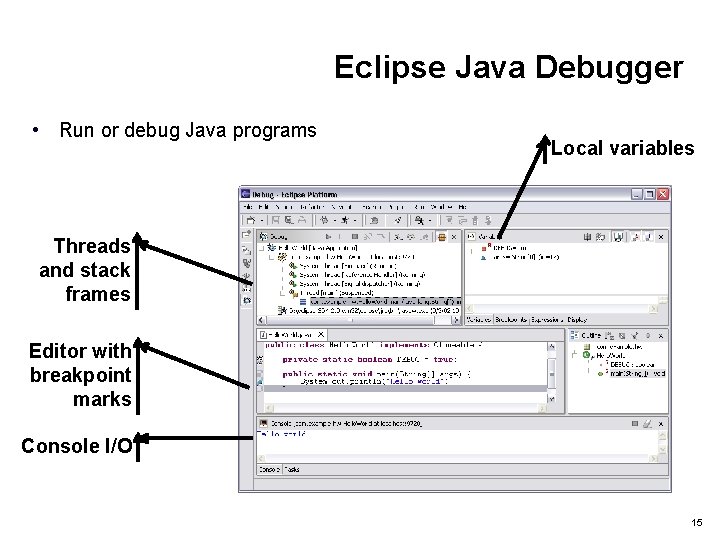Expand the HelloWorld class node in Outline
The image size is (720, 540).
click(574, 355)
